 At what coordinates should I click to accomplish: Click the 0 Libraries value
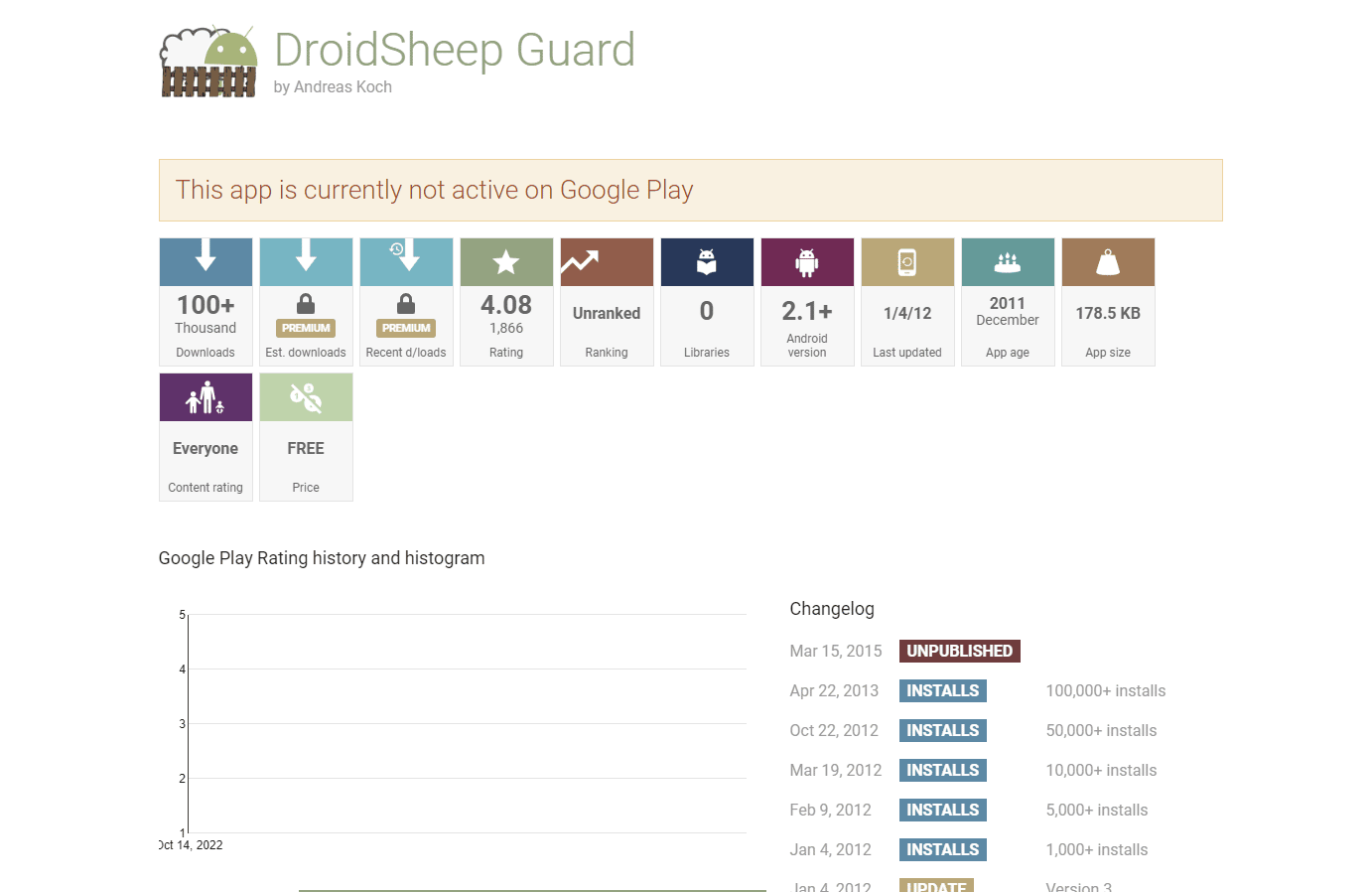tap(707, 311)
